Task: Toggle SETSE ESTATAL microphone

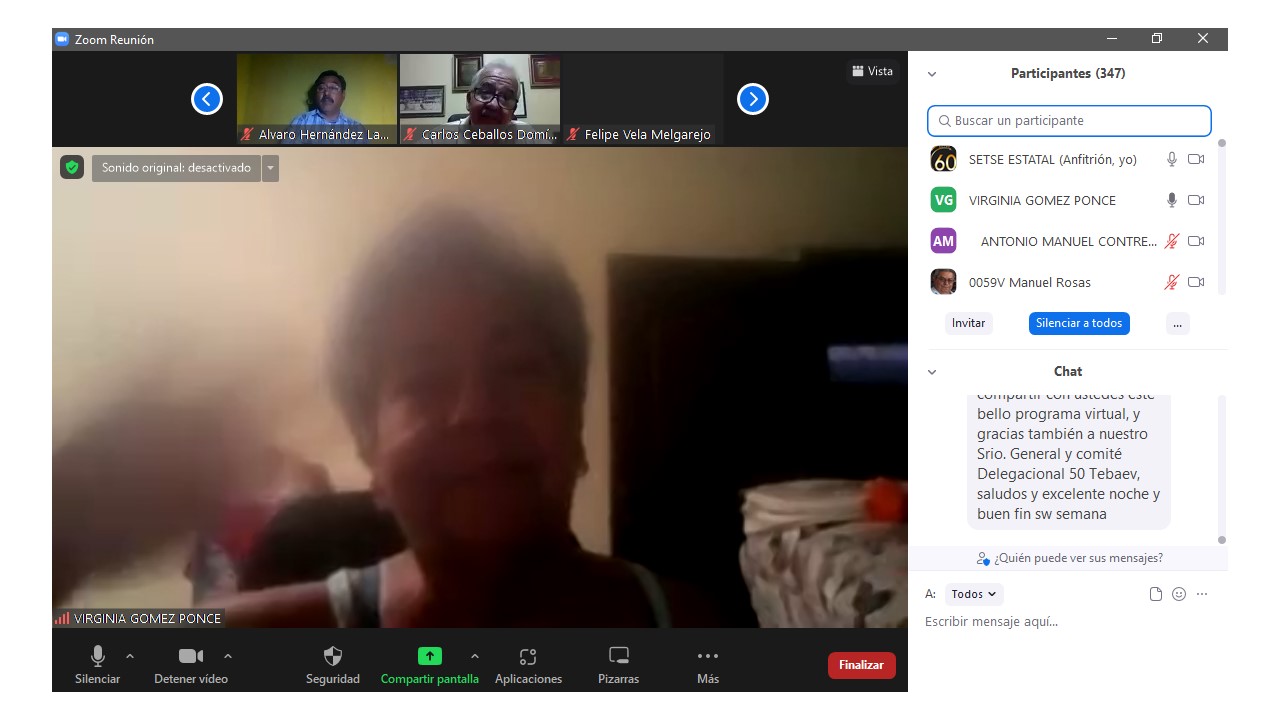Action: tap(1172, 159)
